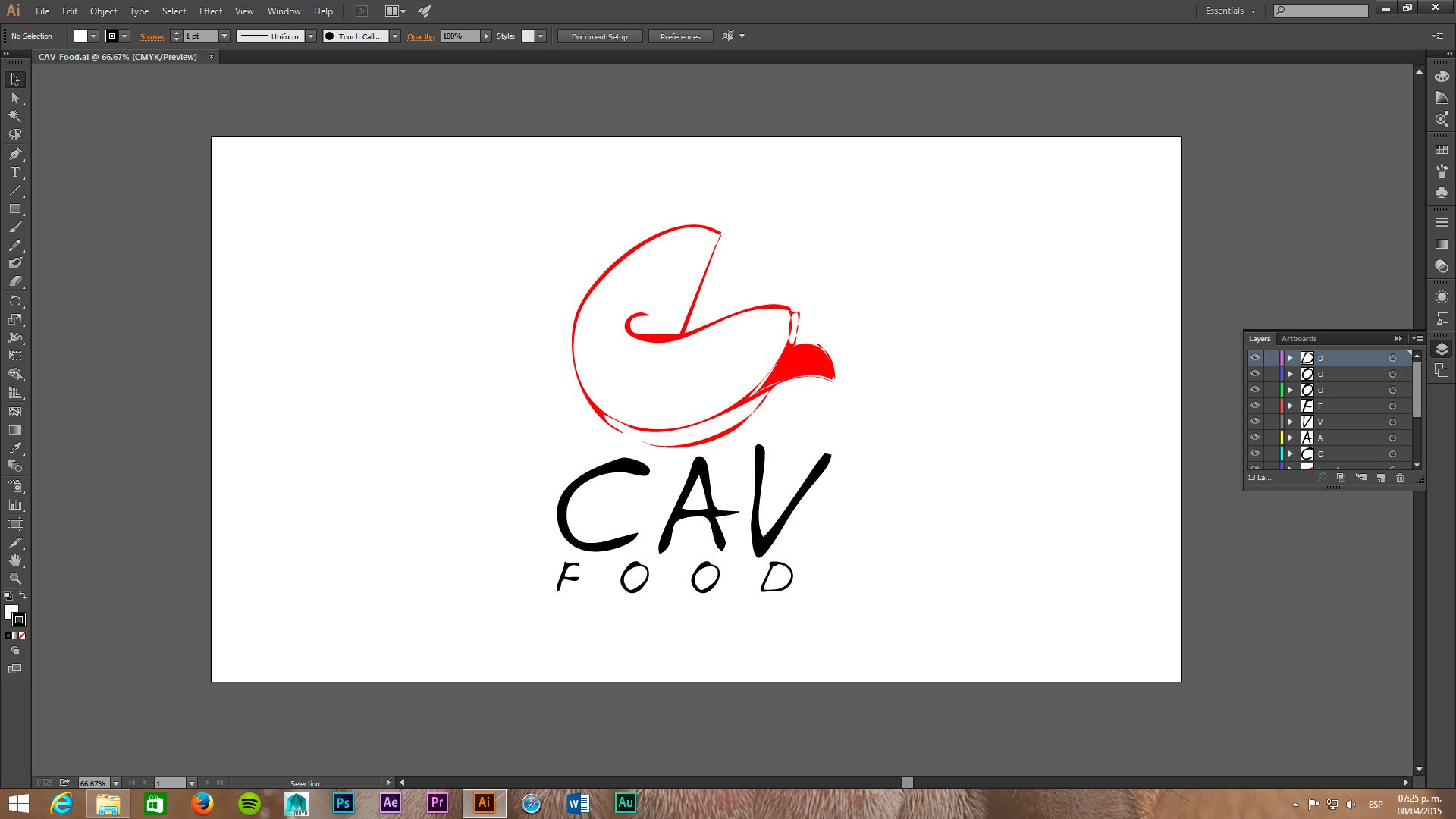Open the stroke weight dropdown
1456x819 pixels.
(224, 36)
